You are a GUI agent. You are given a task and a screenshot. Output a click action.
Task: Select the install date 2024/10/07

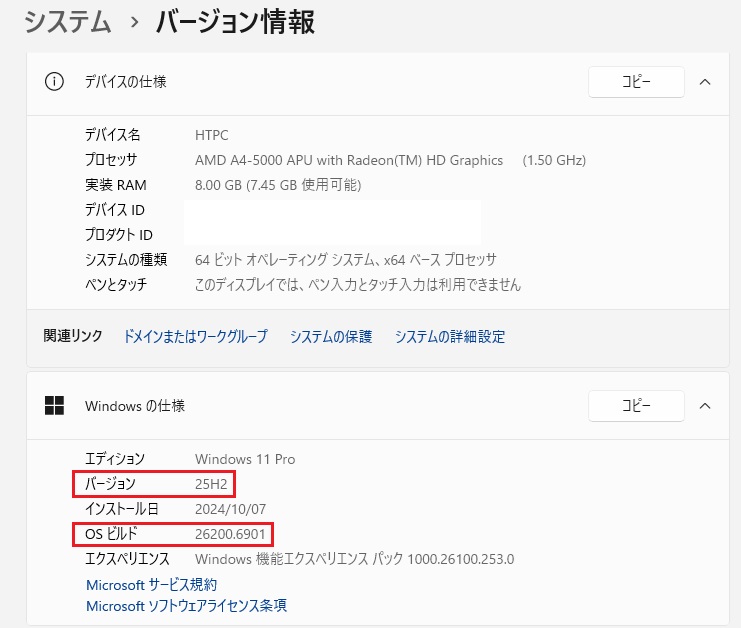coord(230,509)
